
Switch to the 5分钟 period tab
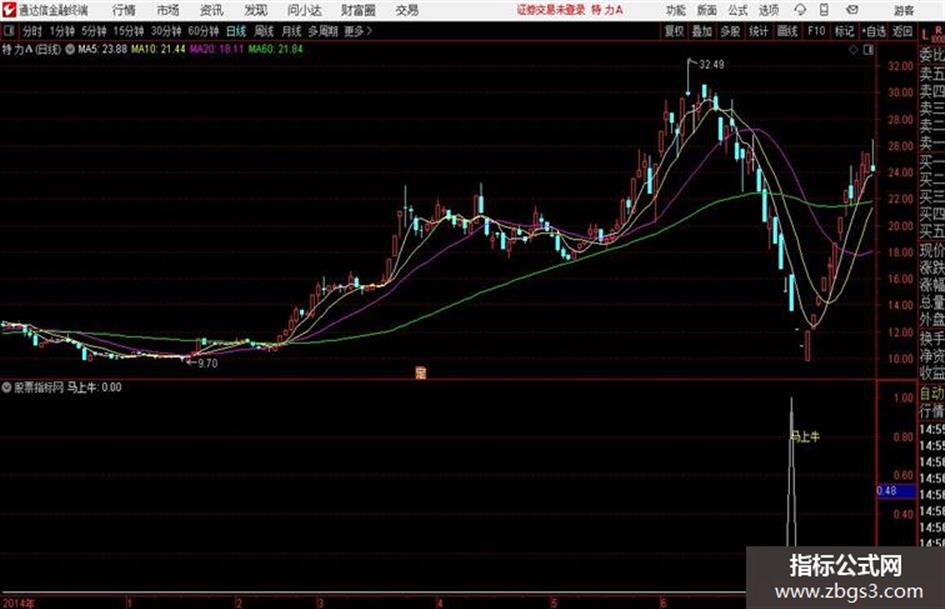(94, 31)
